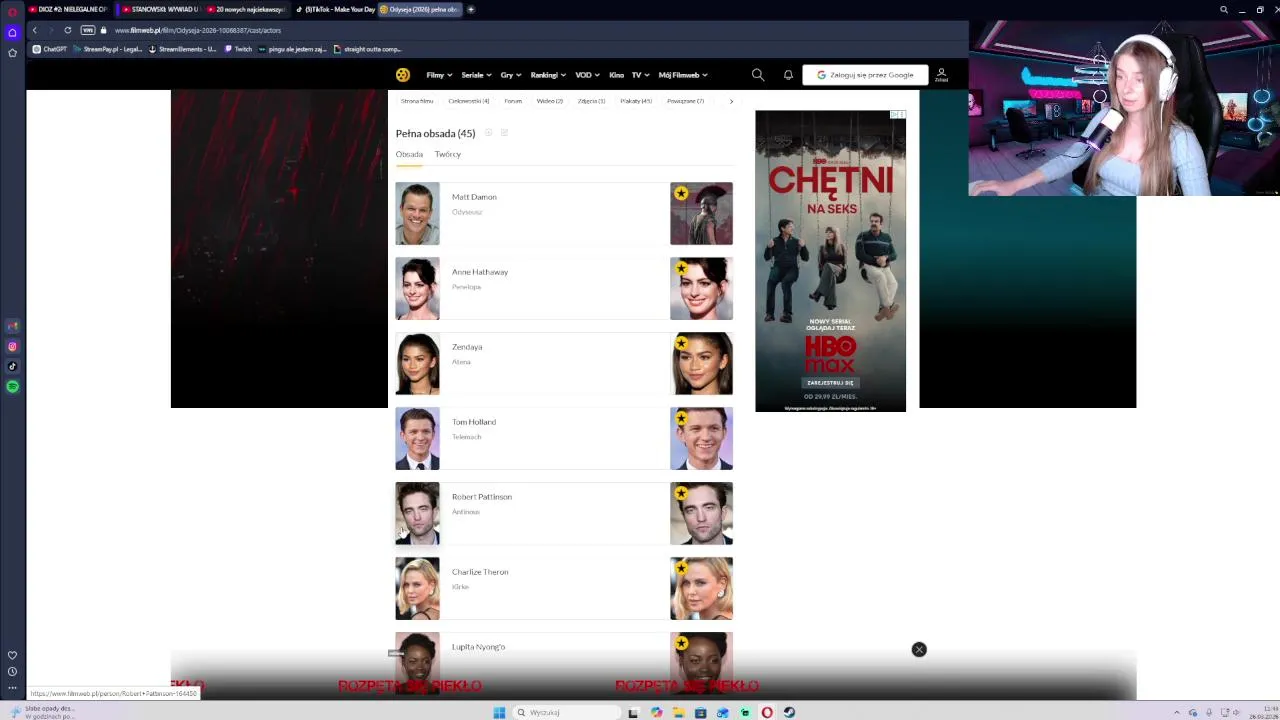Screen dimensions: 1280x720
Task: Open the Robert Pattinson name link
Action: click(482, 497)
